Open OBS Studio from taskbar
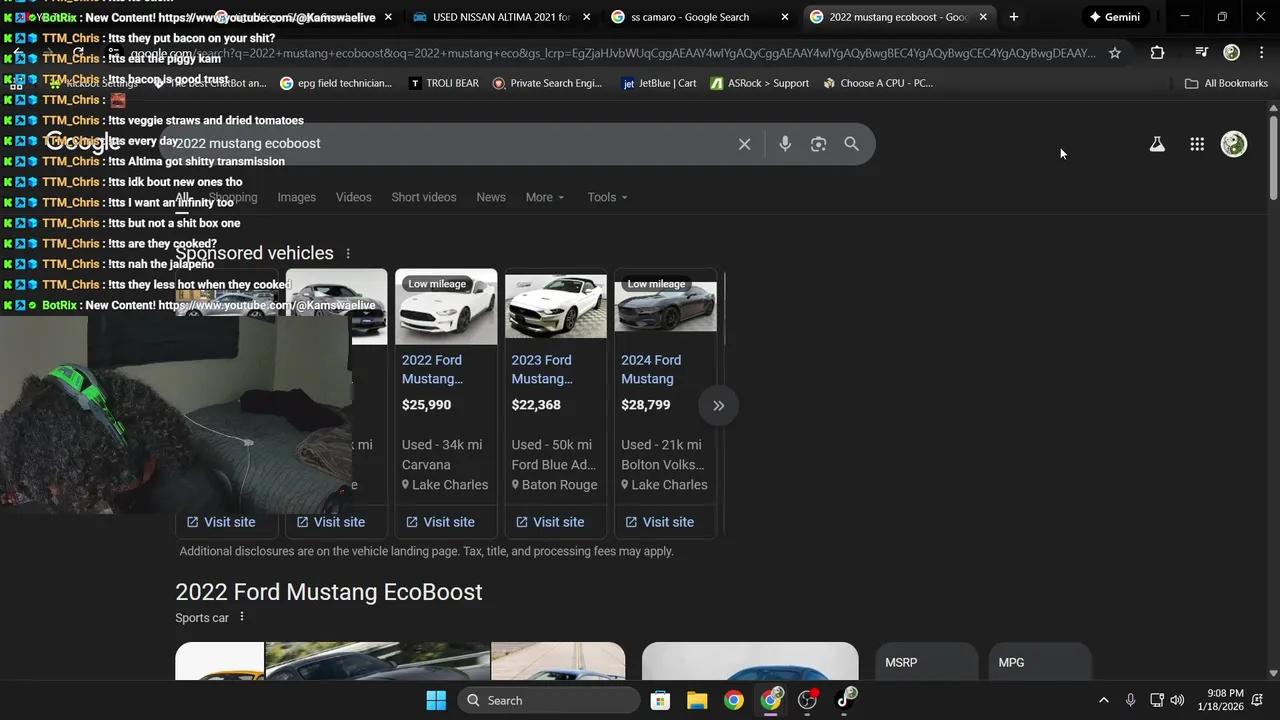Viewport: 1280px width, 720px height. [807, 700]
